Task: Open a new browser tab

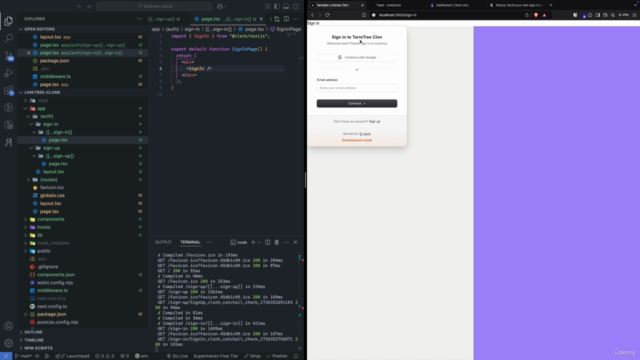Action: click(x=551, y=5)
